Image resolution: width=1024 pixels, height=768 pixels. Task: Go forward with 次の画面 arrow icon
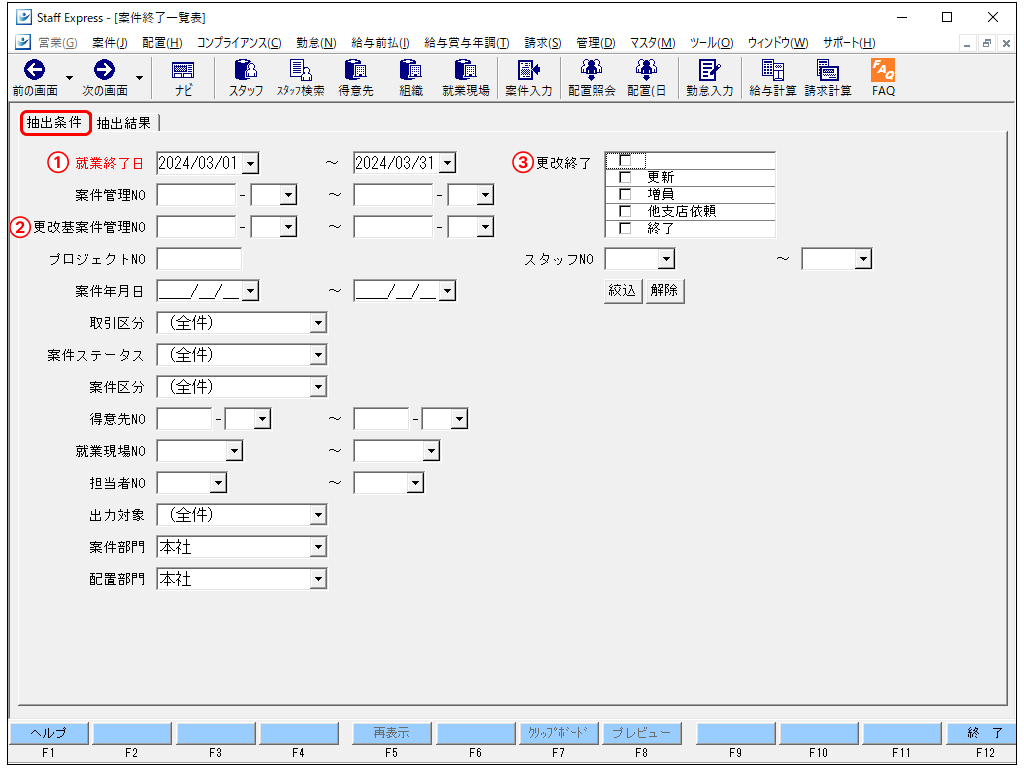(x=104, y=69)
